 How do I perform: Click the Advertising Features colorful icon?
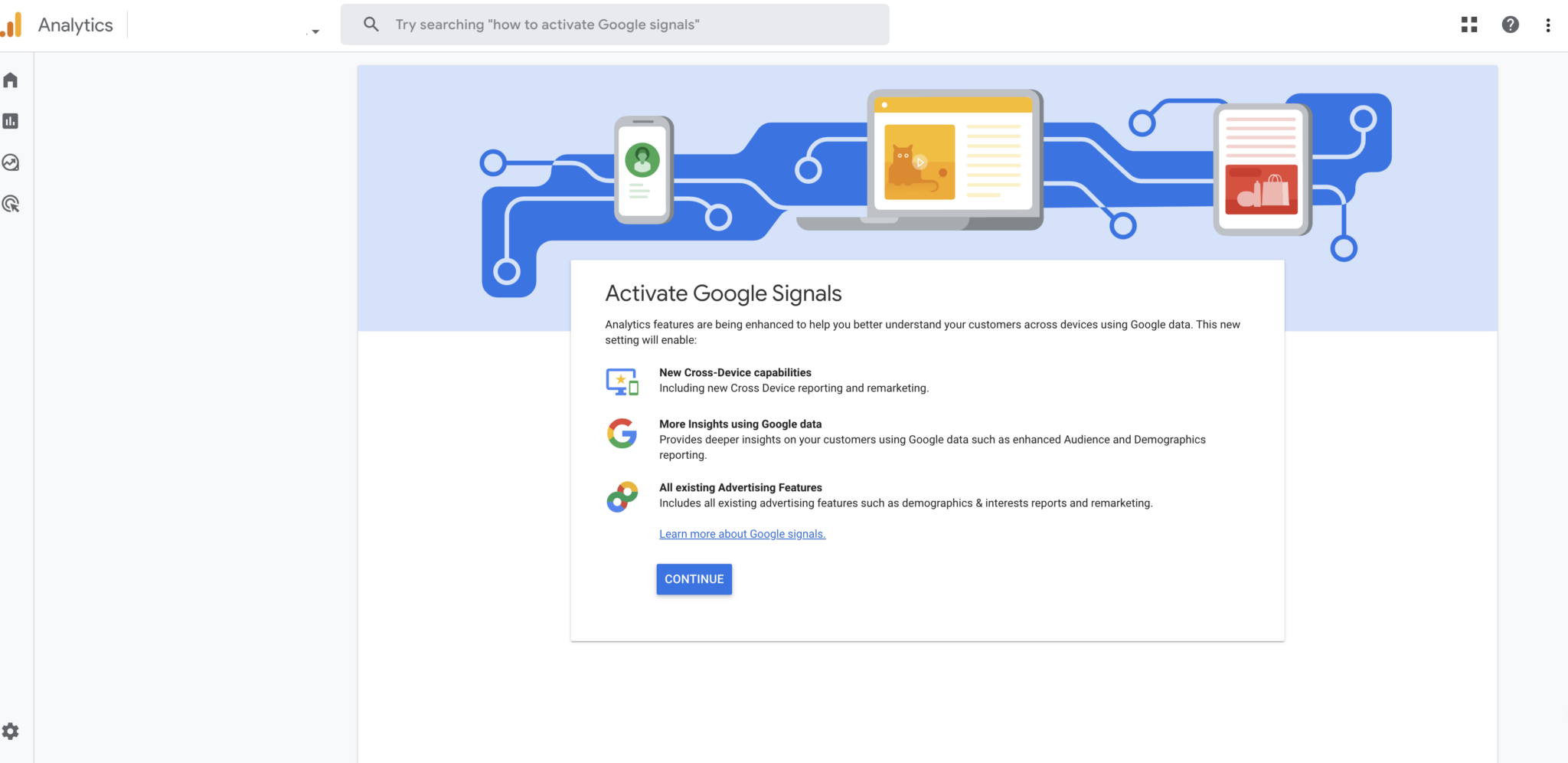click(622, 497)
